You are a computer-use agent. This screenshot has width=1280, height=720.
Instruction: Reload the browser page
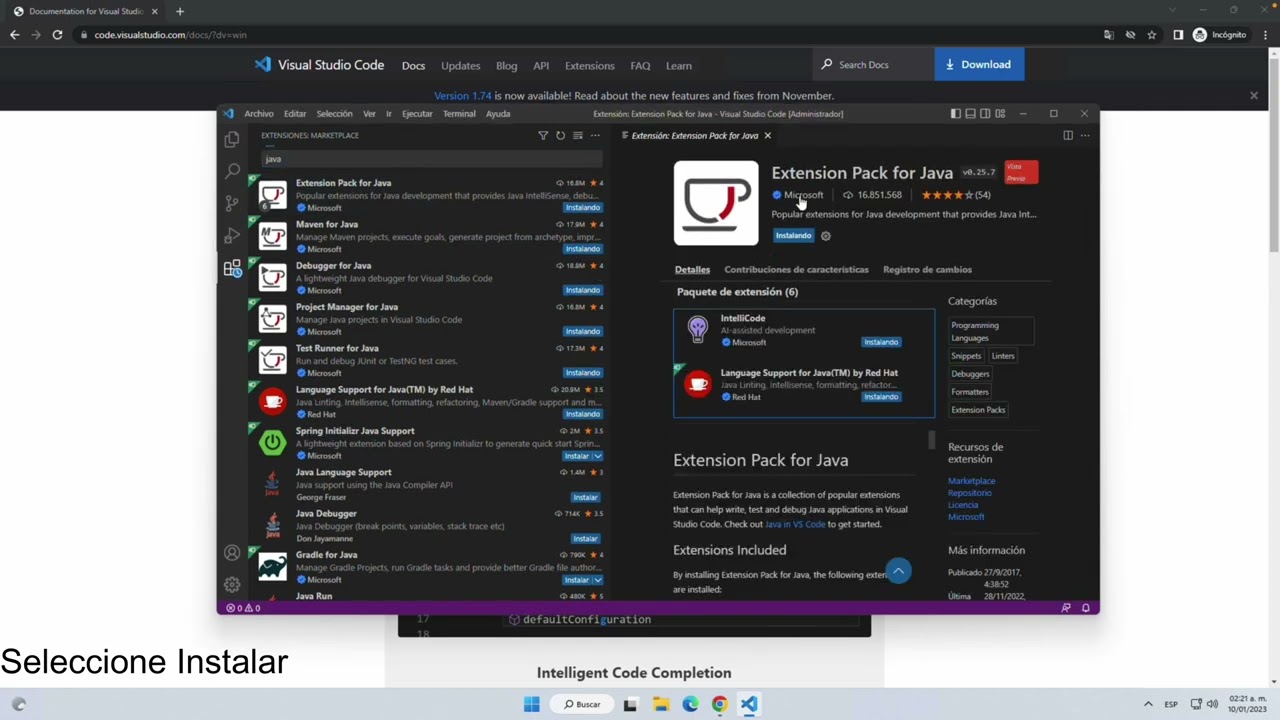tap(57, 35)
